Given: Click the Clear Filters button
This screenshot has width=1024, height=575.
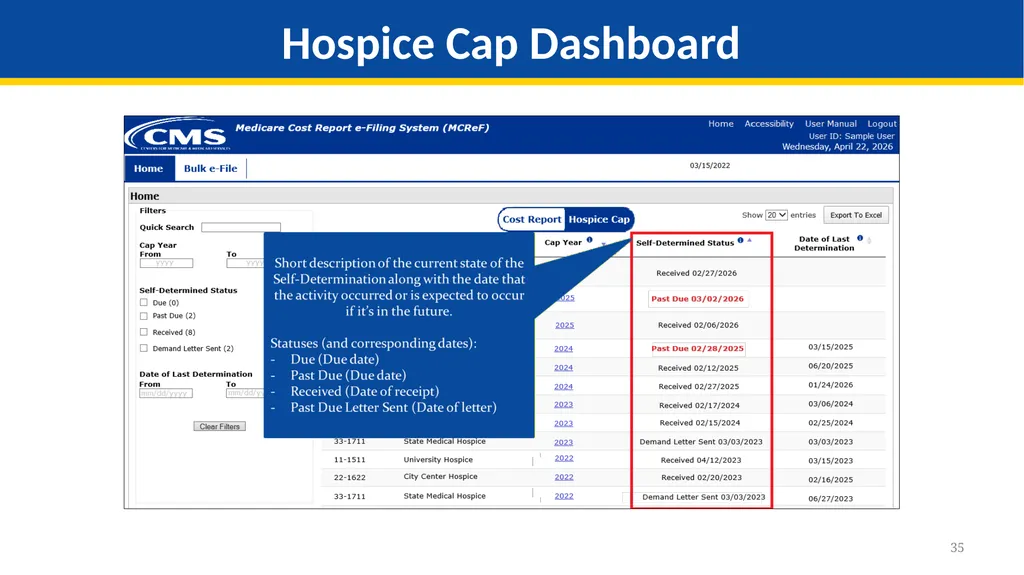Looking at the screenshot, I should click(219, 427).
